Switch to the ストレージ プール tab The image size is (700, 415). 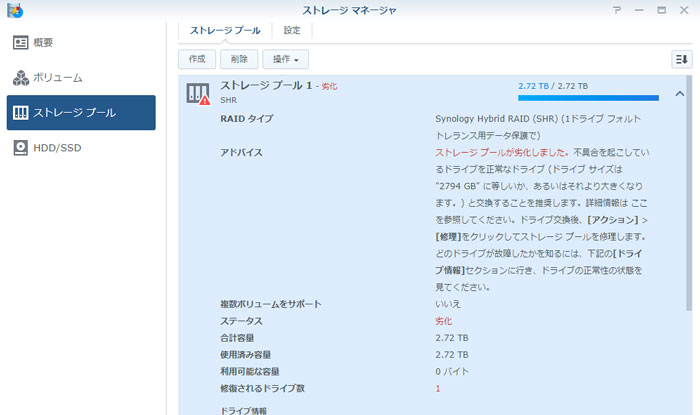(x=225, y=30)
